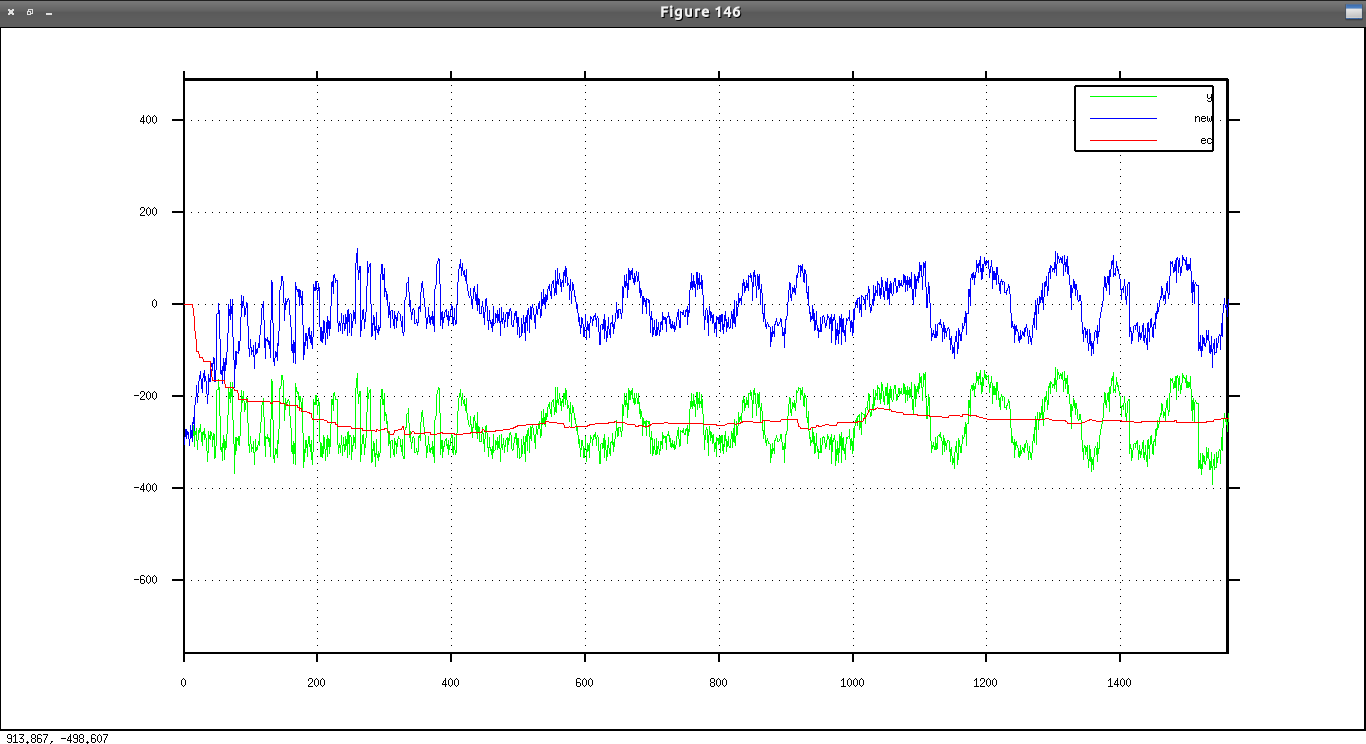Click the 200 tick label on x-axis
The width and height of the screenshot is (1366, 744).
click(317, 683)
